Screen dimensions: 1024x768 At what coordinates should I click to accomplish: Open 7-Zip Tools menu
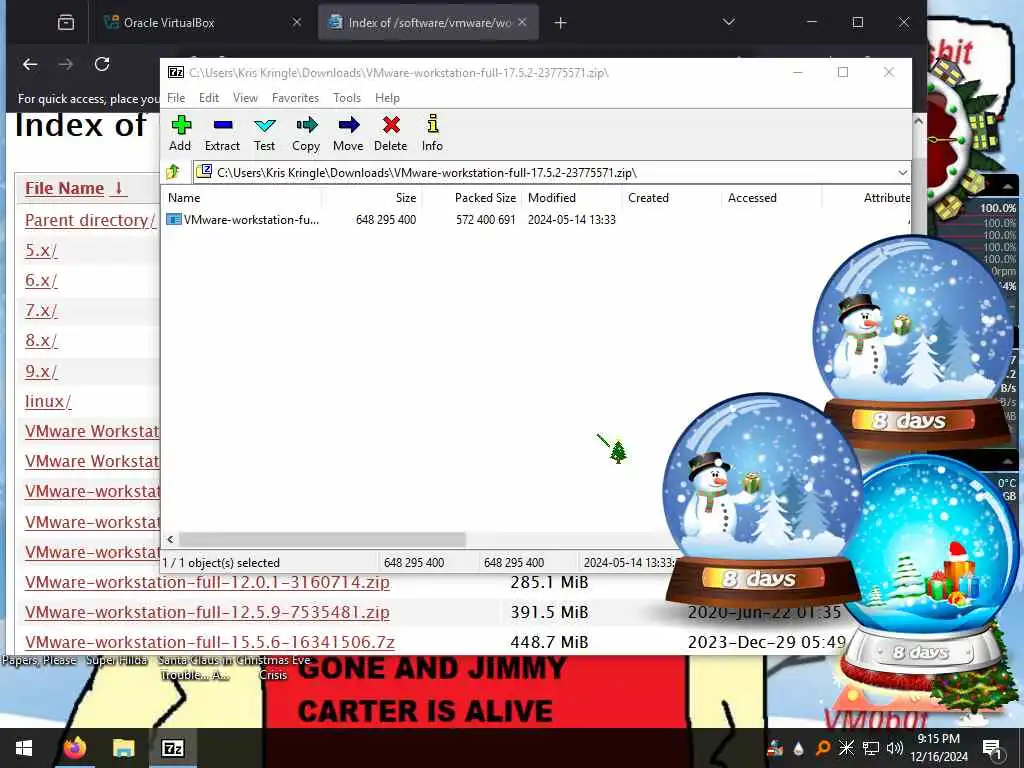pos(347,98)
